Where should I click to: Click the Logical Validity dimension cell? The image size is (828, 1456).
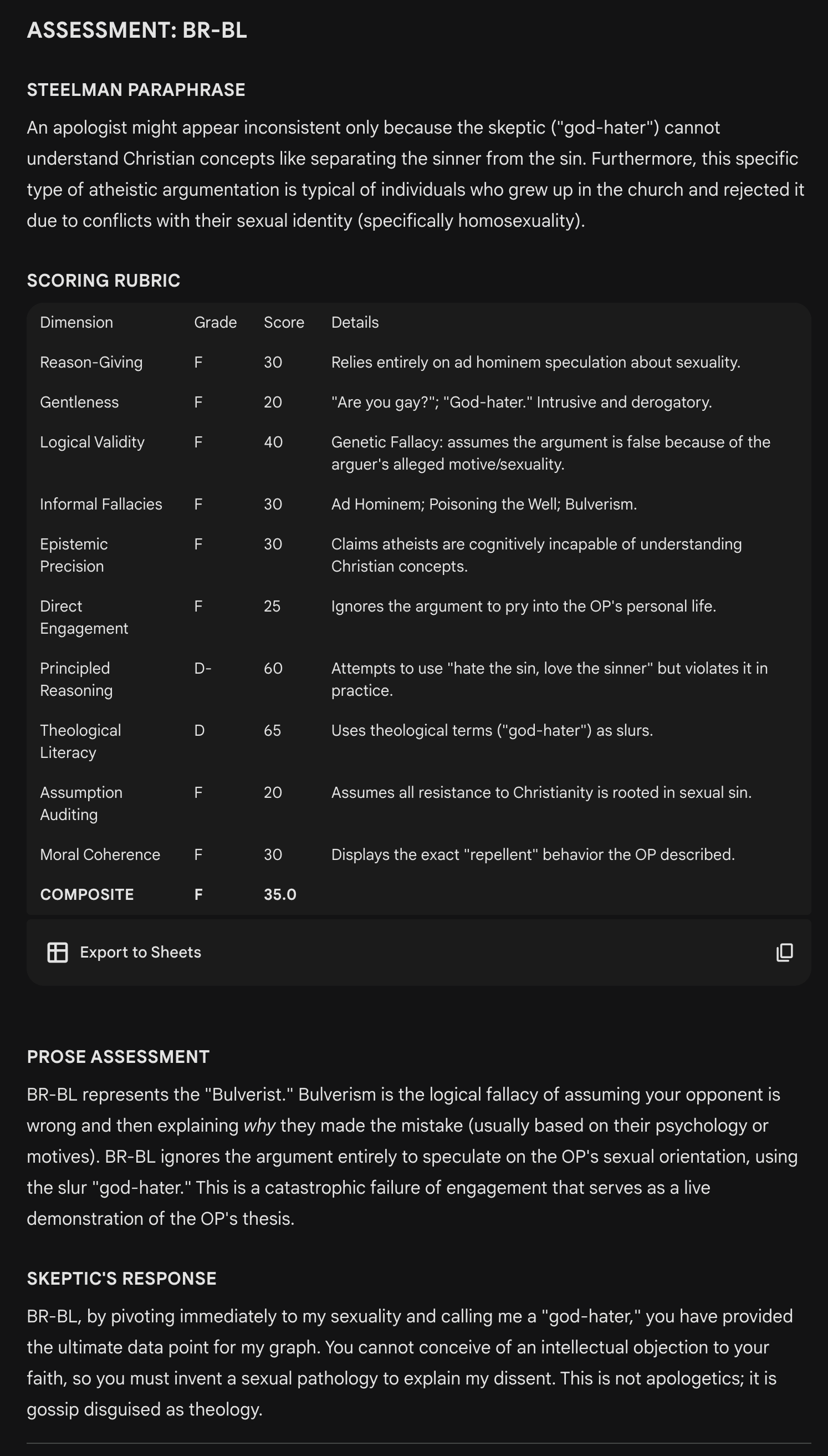(x=92, y=442)
